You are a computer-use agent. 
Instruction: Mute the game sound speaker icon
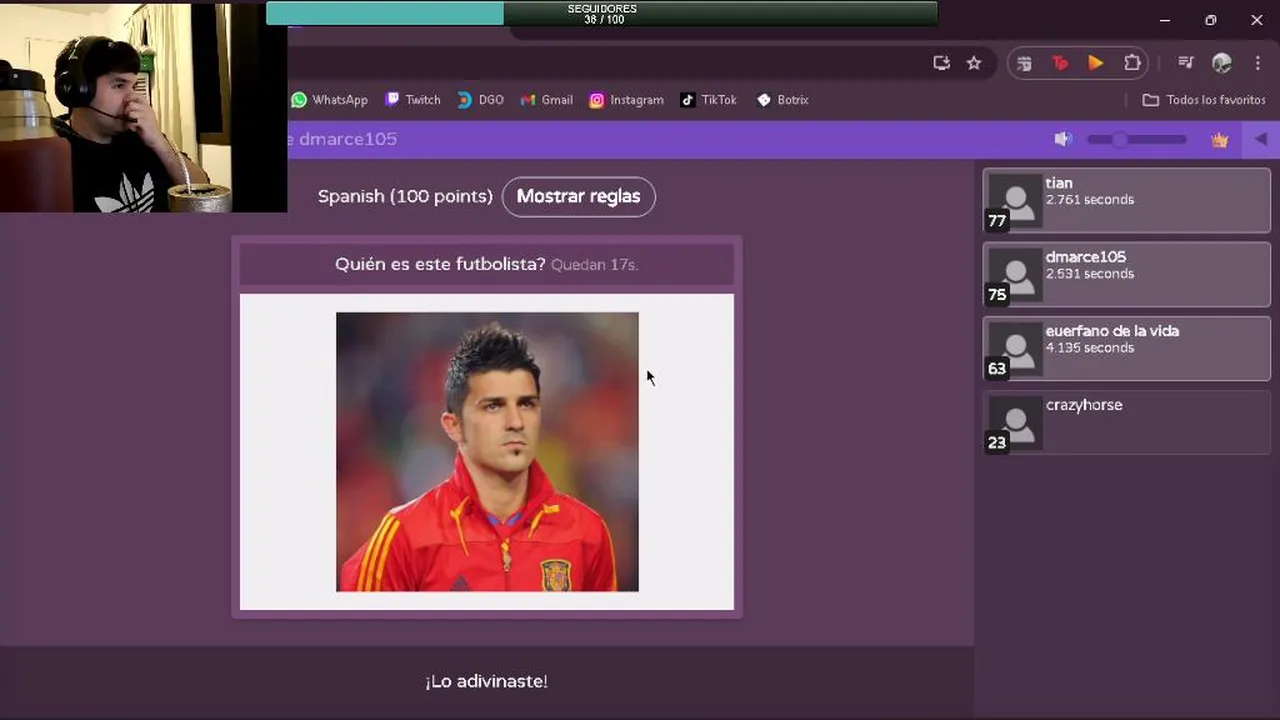tap(1063, 139)
